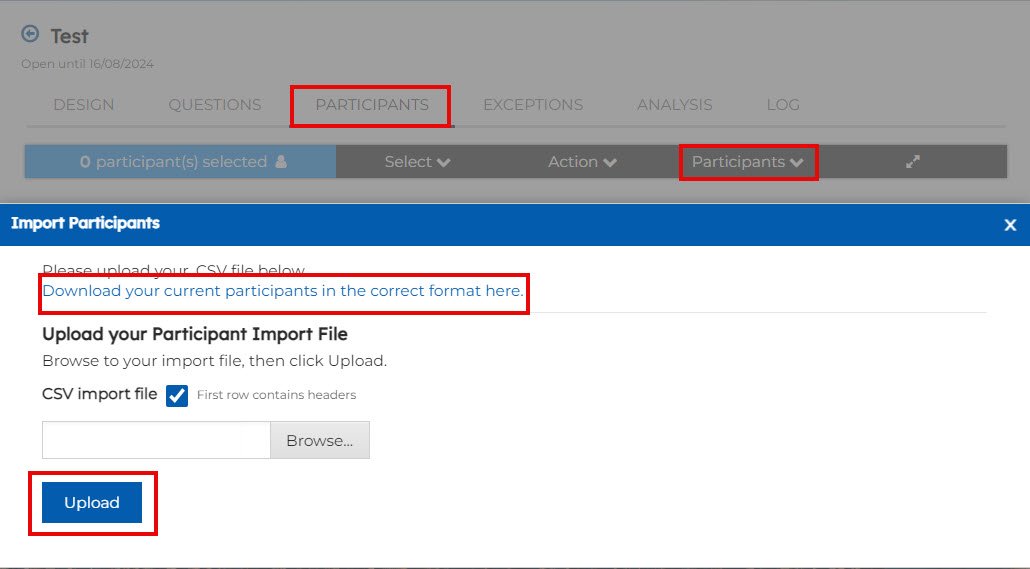The height and width of the screenshot is (569, 1030).
Task: Click the download current participants link
Action: 282,291
